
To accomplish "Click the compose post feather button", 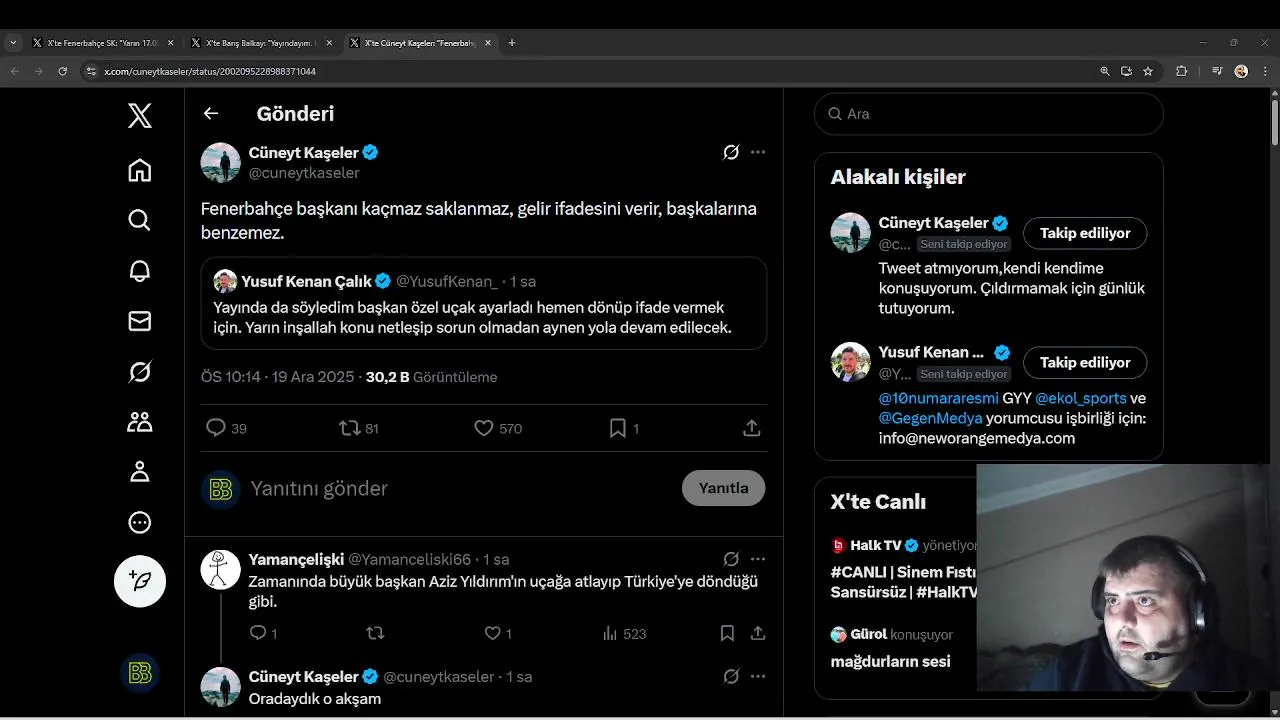I will 140,581.
